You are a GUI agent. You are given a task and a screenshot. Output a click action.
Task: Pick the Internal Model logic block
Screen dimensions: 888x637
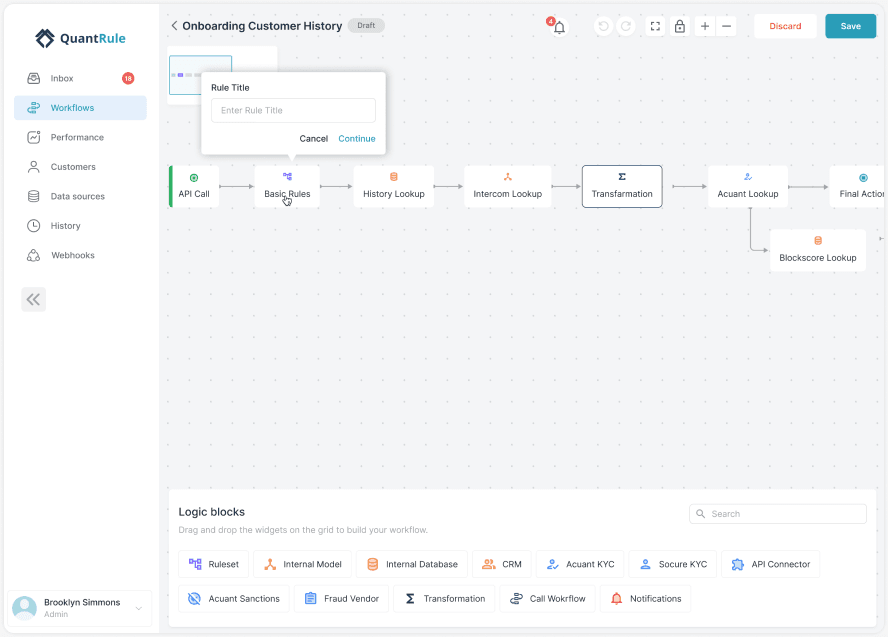pos(302,564)
